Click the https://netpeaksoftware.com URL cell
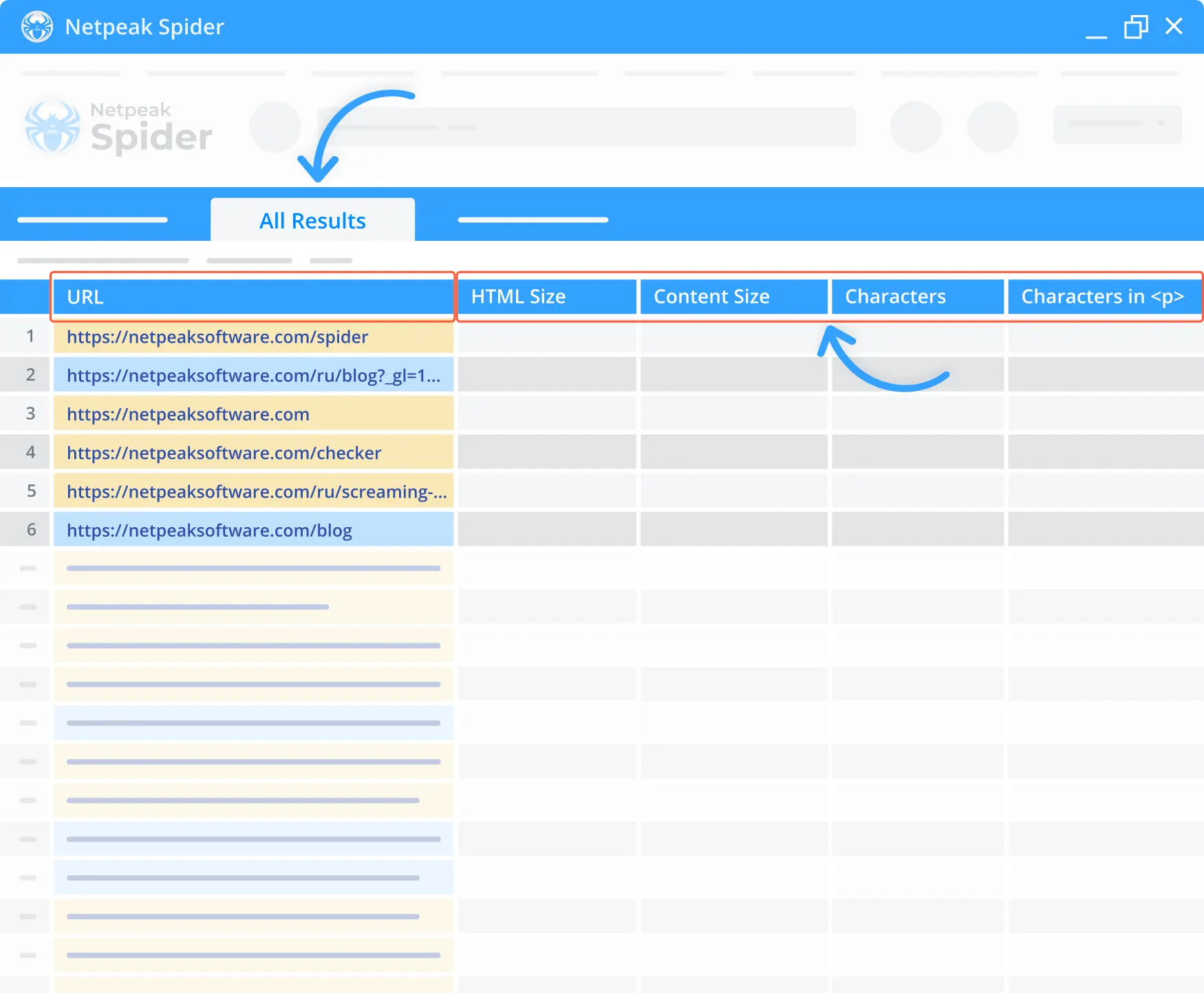1204x993 pixels. click(x=253, y=414)
